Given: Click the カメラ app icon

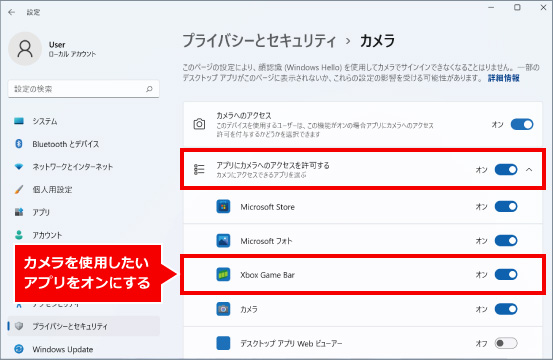Looking at the screenshot, I should [x=223, y=309].
